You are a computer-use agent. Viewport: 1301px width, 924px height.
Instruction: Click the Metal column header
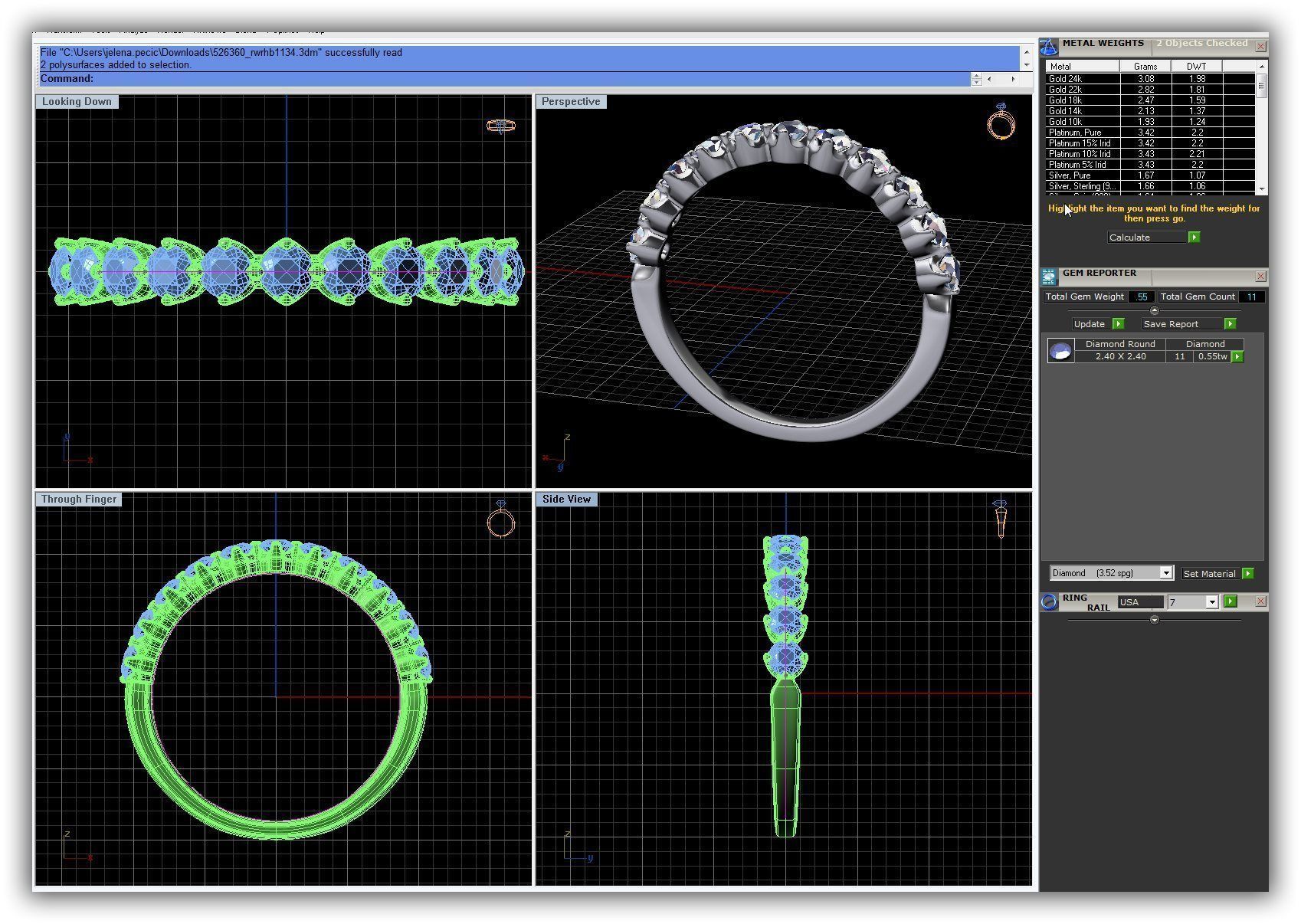(1083, 67)
